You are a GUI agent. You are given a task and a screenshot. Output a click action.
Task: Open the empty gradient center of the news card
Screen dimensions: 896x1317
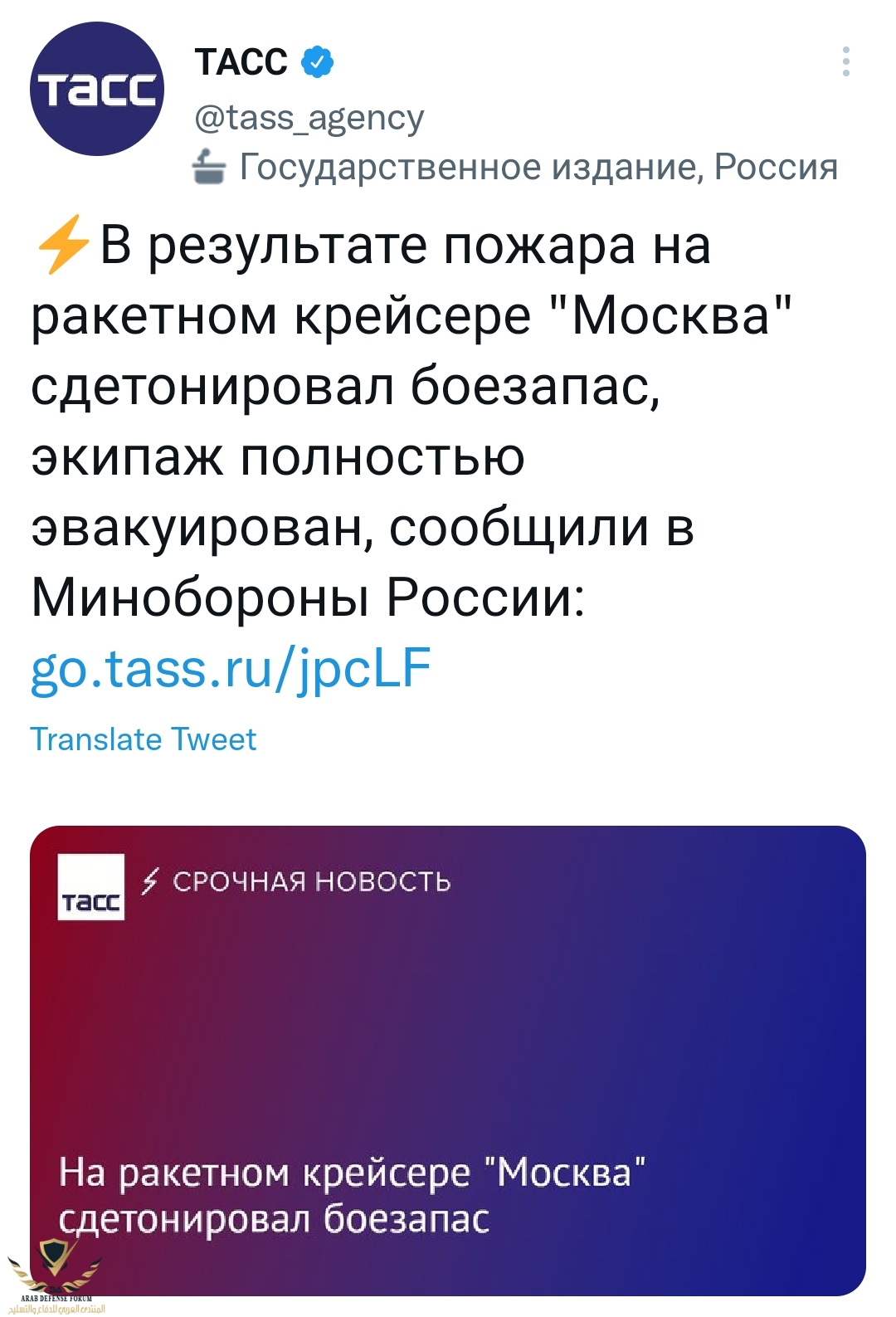tap(448, 1029)
